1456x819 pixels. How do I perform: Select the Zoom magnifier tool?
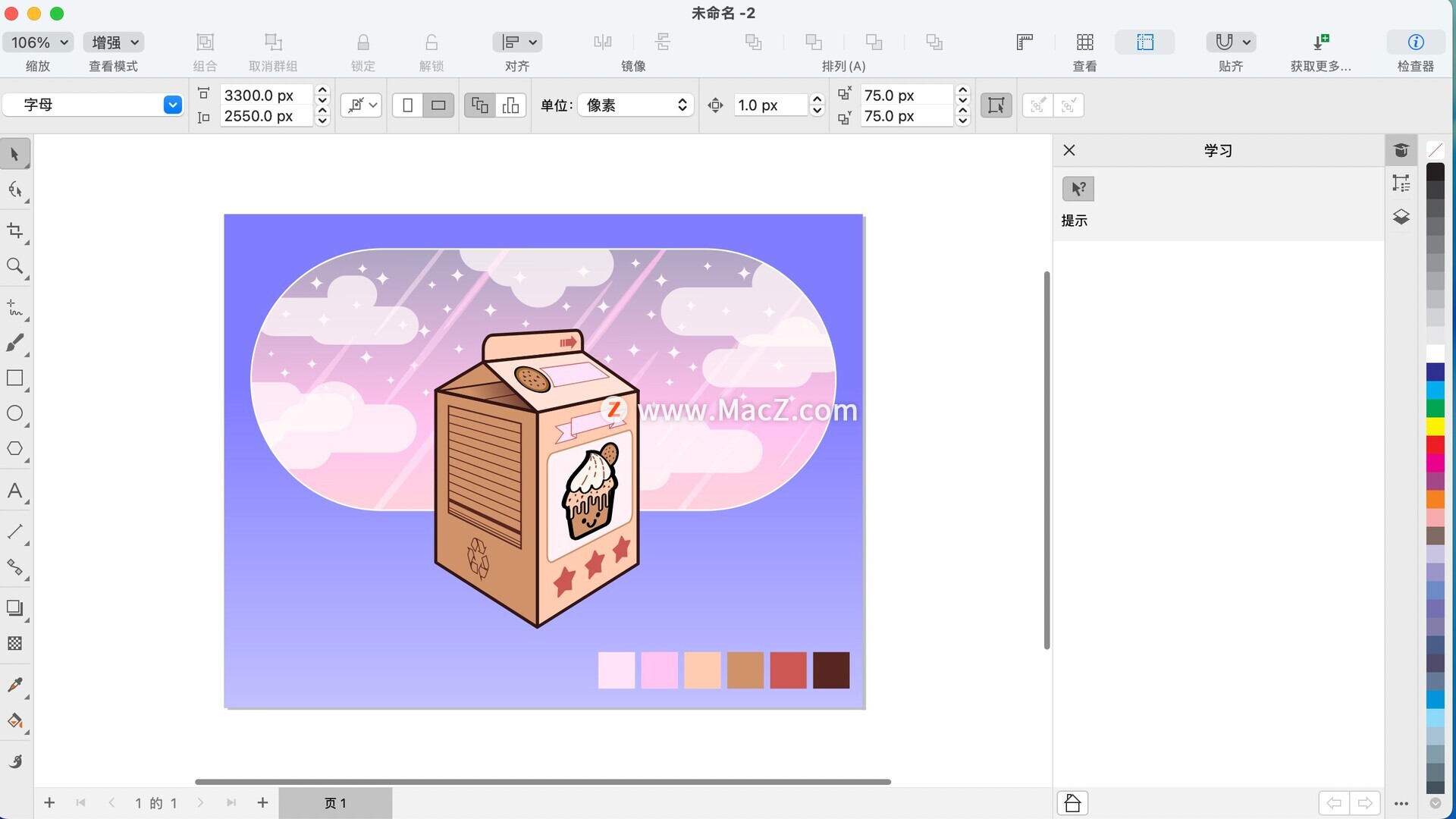point(14,266)
